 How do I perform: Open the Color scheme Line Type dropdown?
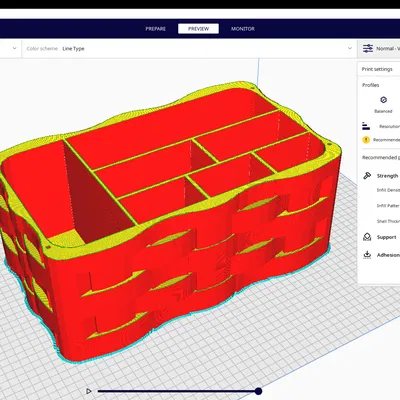coord(189,49)
